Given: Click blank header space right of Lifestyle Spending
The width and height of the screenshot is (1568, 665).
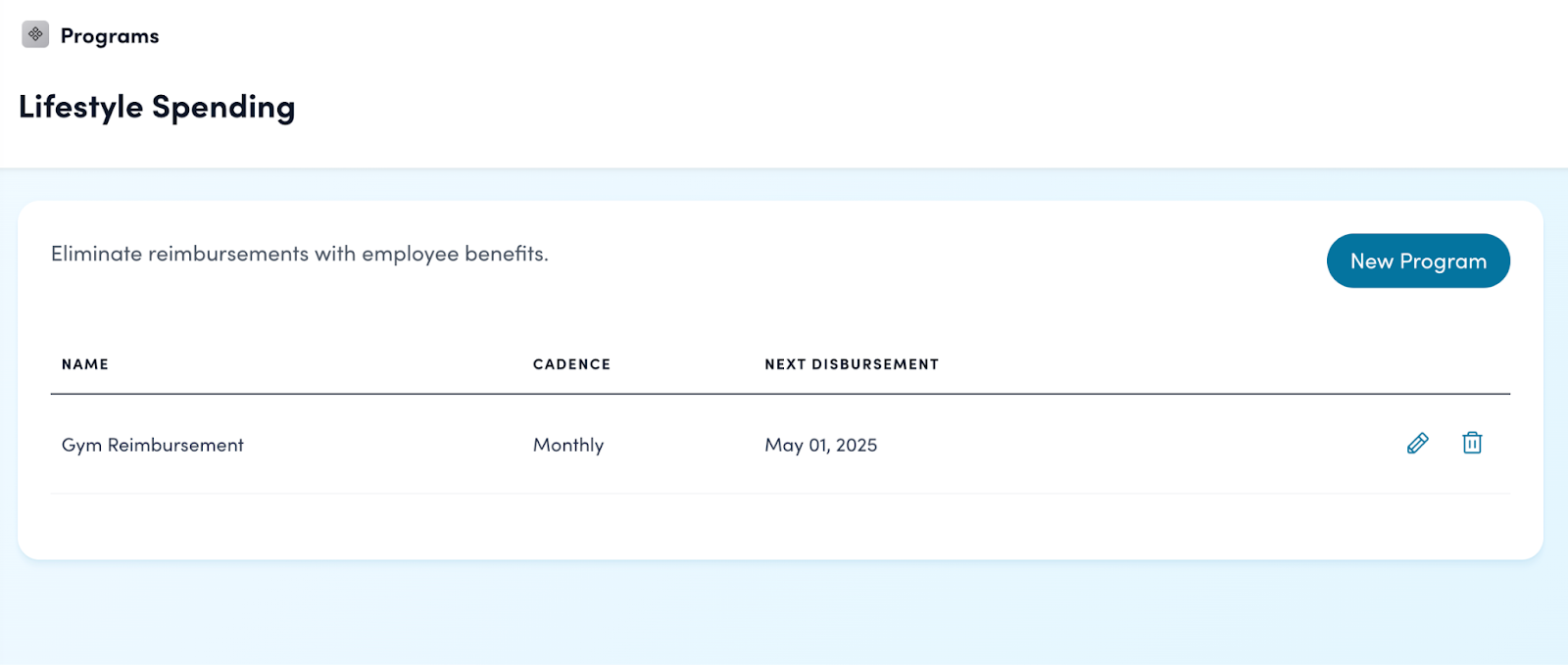Looking at the screenshot, I should (x=882, y=107).
